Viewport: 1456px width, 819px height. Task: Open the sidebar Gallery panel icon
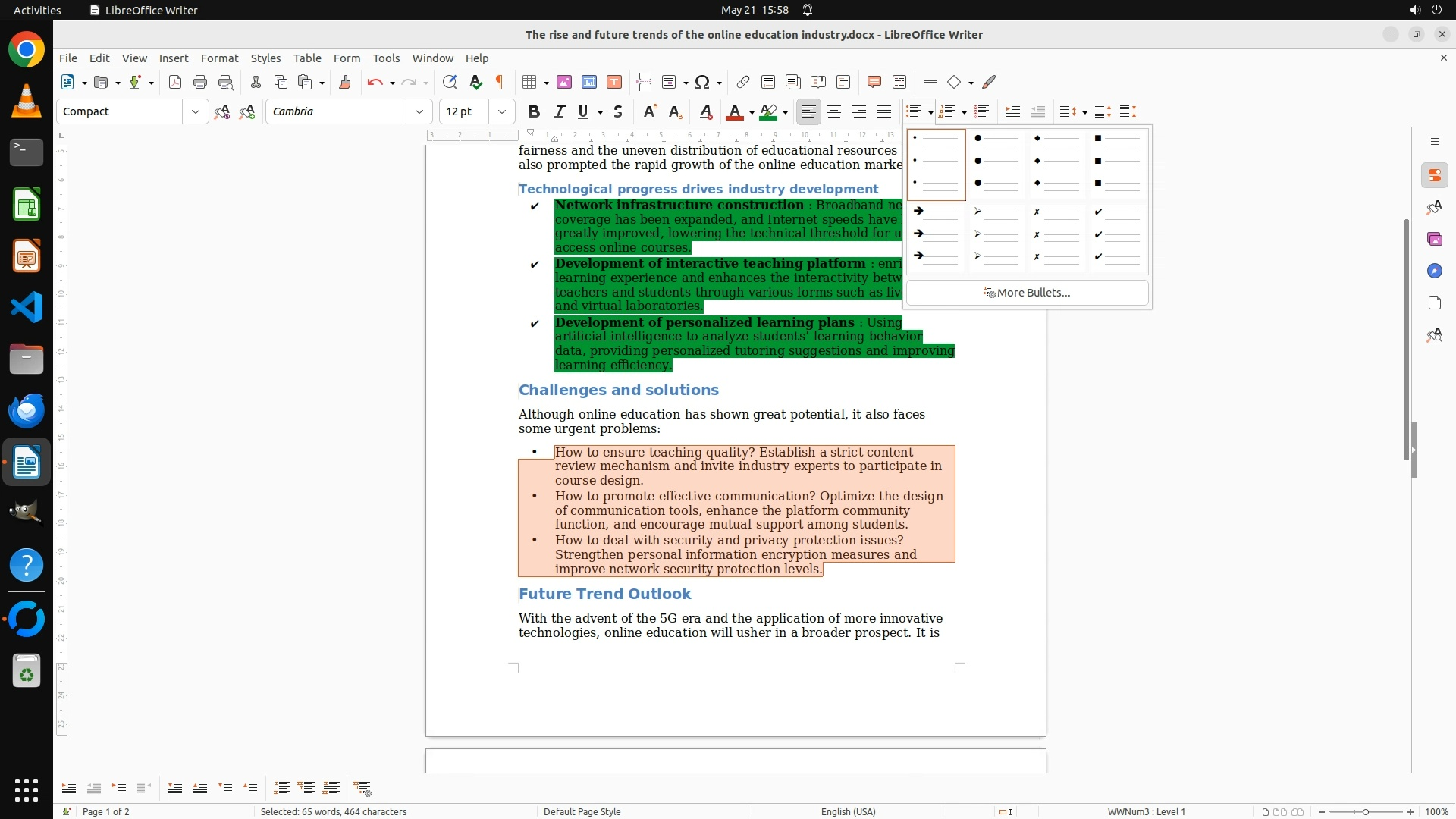click(x=1434, y=240)
